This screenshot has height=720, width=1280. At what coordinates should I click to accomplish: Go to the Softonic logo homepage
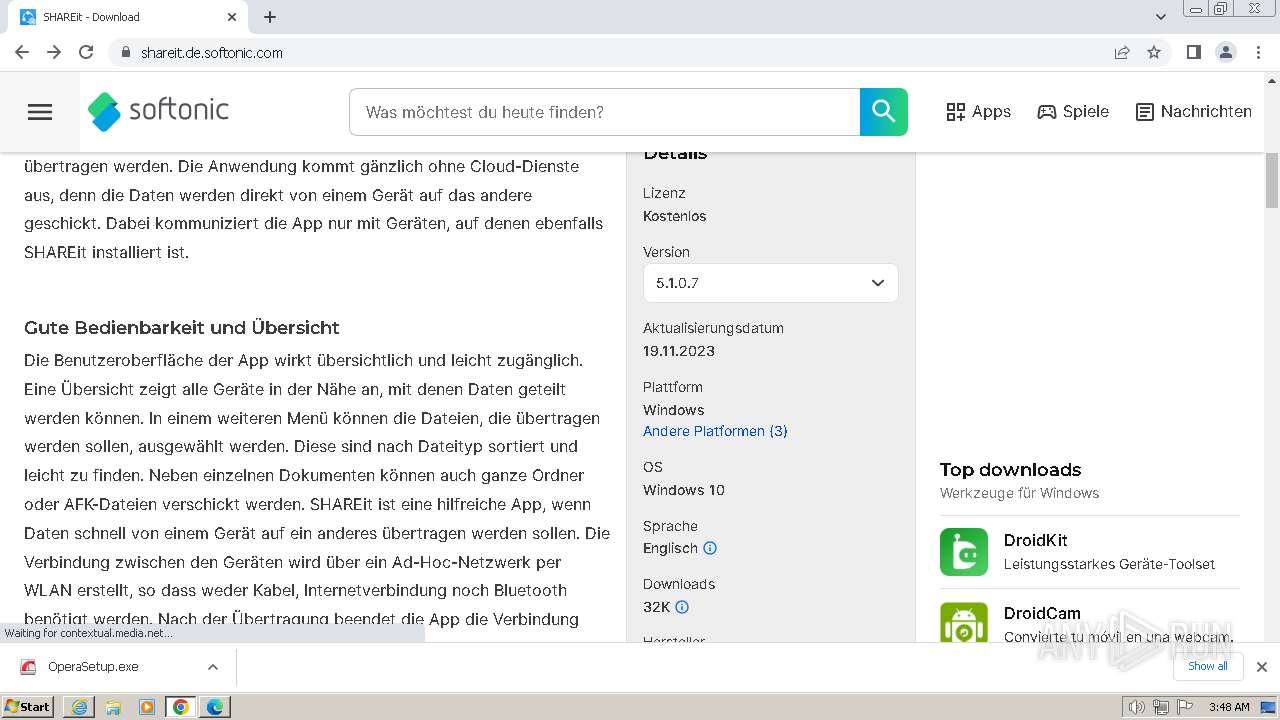[x=159, y=111]
